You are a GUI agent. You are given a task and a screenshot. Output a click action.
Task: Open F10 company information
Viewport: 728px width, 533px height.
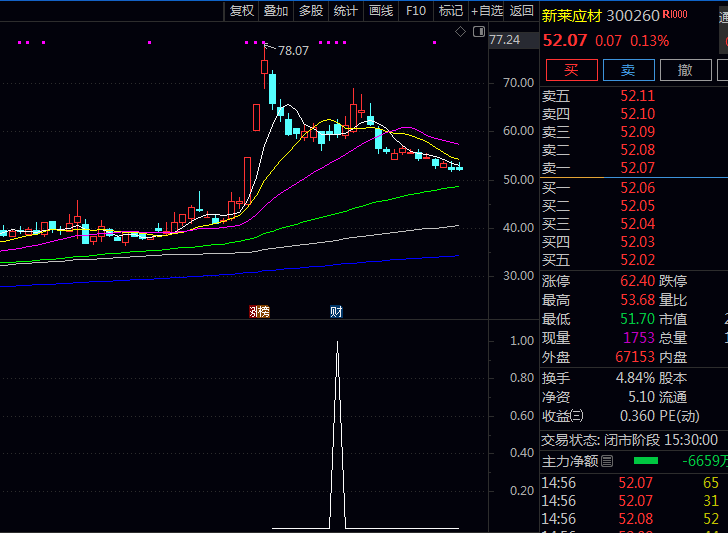(x=416, y=11)
